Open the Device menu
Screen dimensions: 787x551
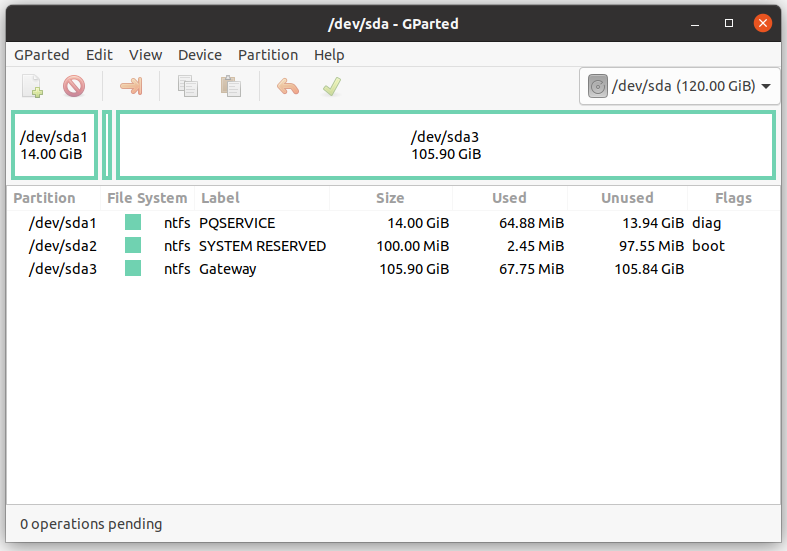200,55
